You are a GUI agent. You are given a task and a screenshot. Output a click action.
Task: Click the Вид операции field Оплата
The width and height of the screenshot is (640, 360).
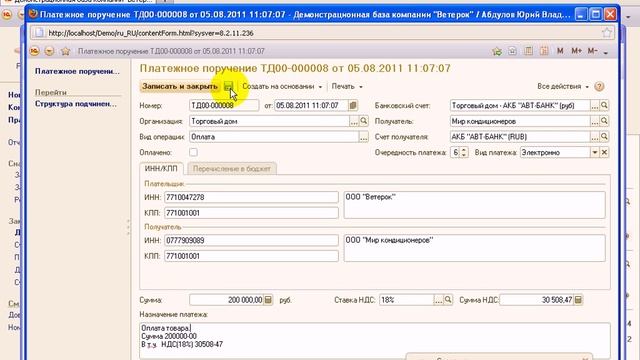[x=274, y=137]
